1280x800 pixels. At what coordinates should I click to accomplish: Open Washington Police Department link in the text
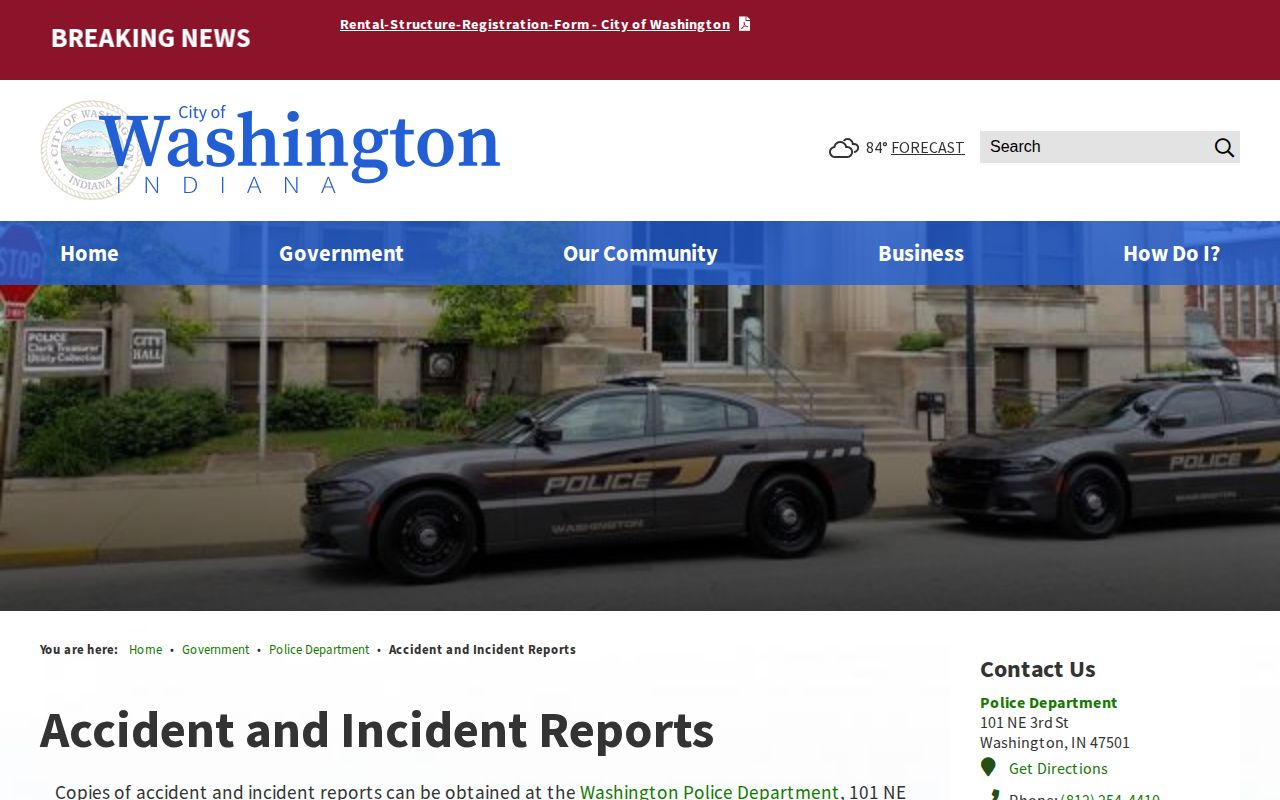pyautogui.click(x=709, y=791)
